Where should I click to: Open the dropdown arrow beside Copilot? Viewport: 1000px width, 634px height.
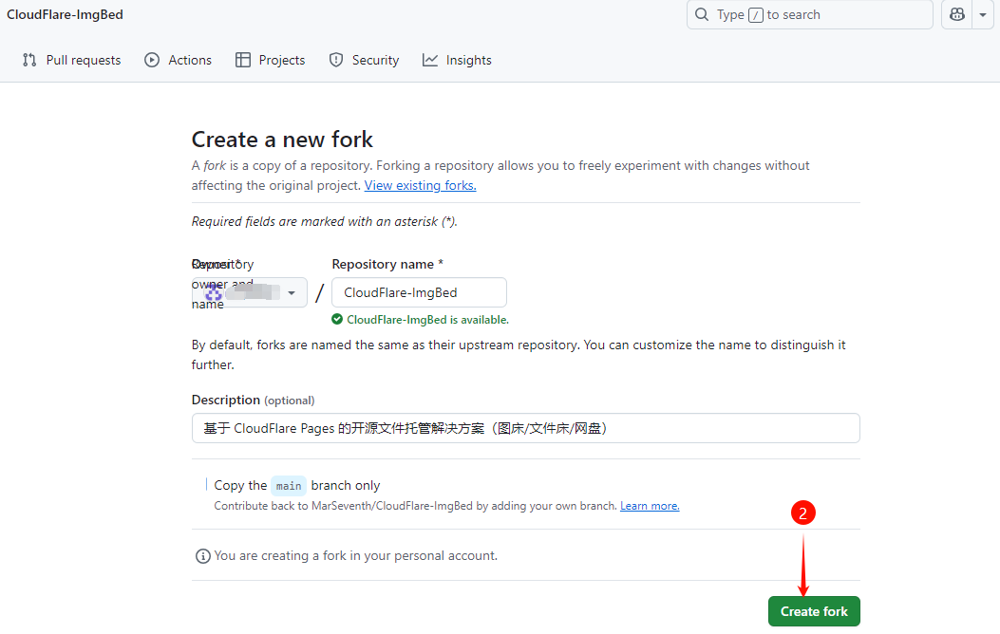pyautogui.click(x=983, y=15)
